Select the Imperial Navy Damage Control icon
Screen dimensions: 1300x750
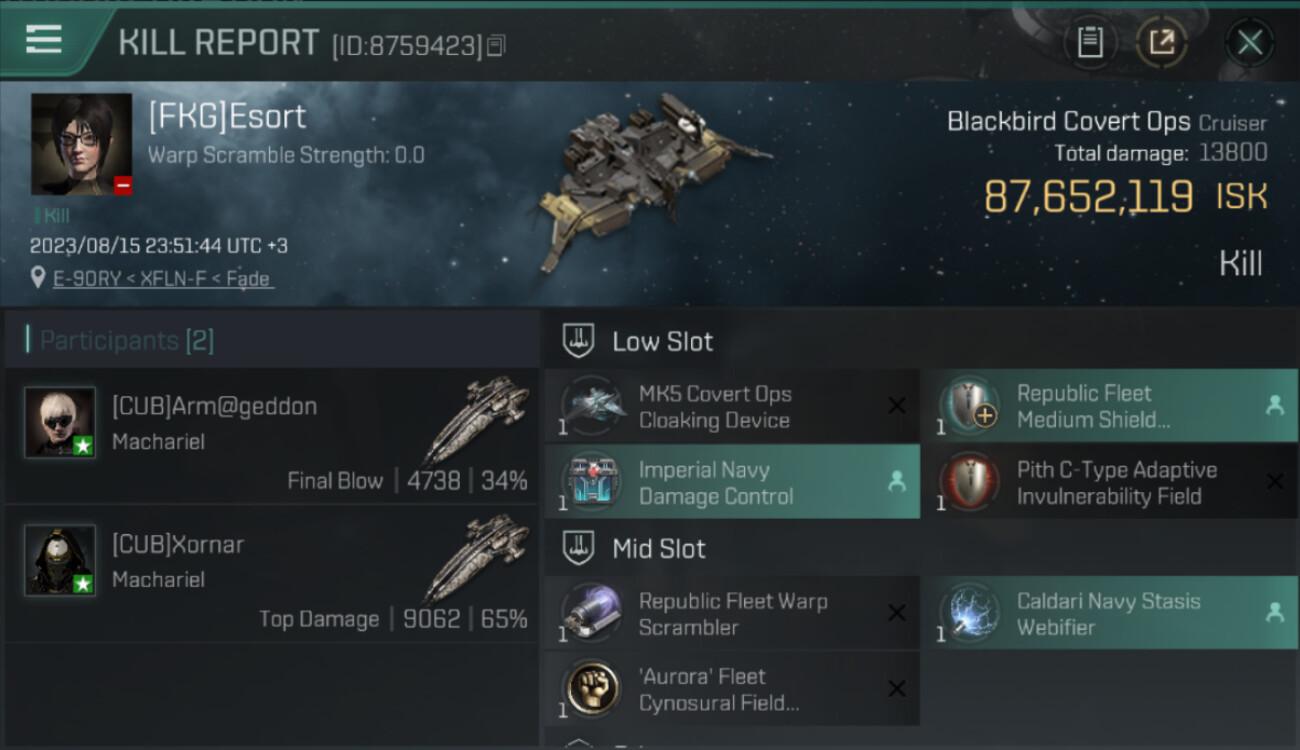tap(592, 482)
